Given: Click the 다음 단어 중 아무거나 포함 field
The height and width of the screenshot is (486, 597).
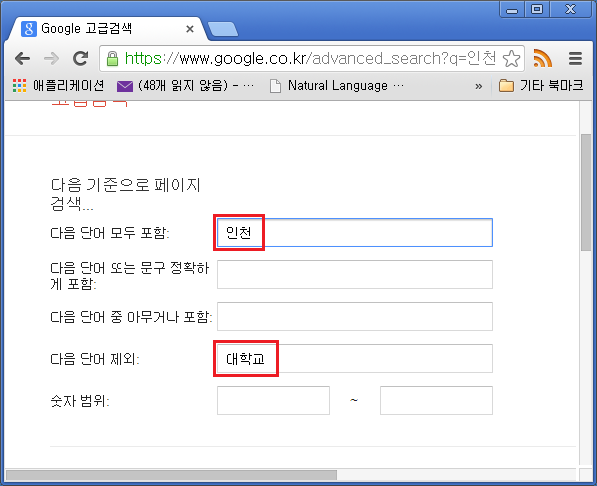Looking at the screenshot, I should (x=354, y=317).
